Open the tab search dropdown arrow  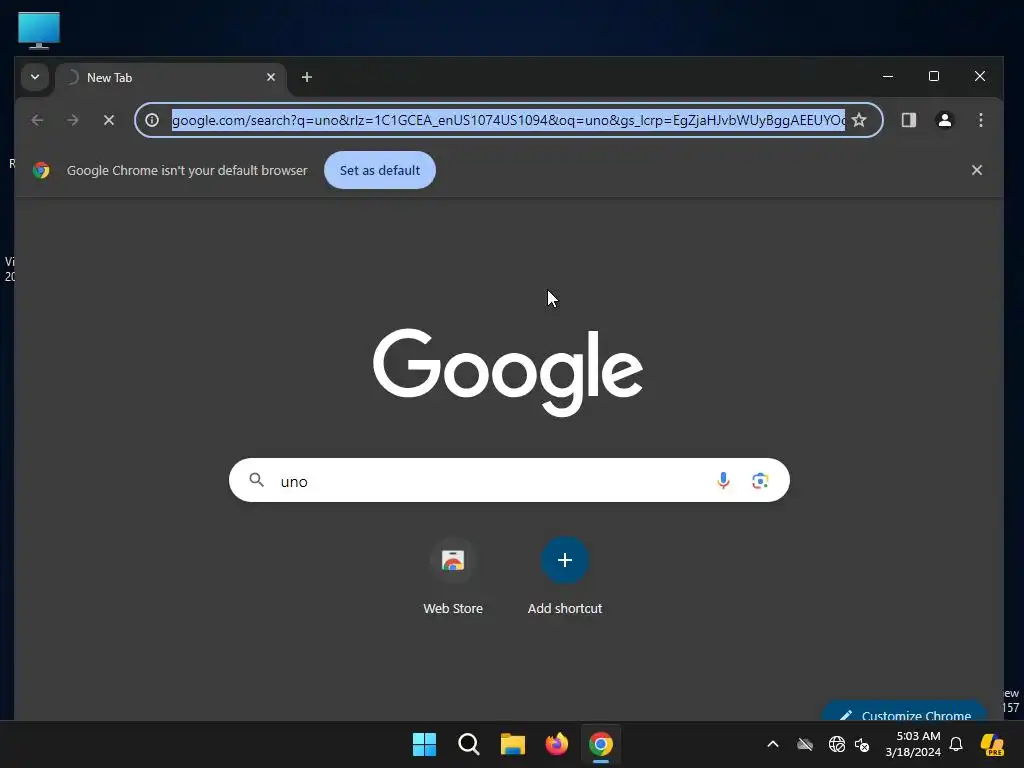(x=35, y=77)
